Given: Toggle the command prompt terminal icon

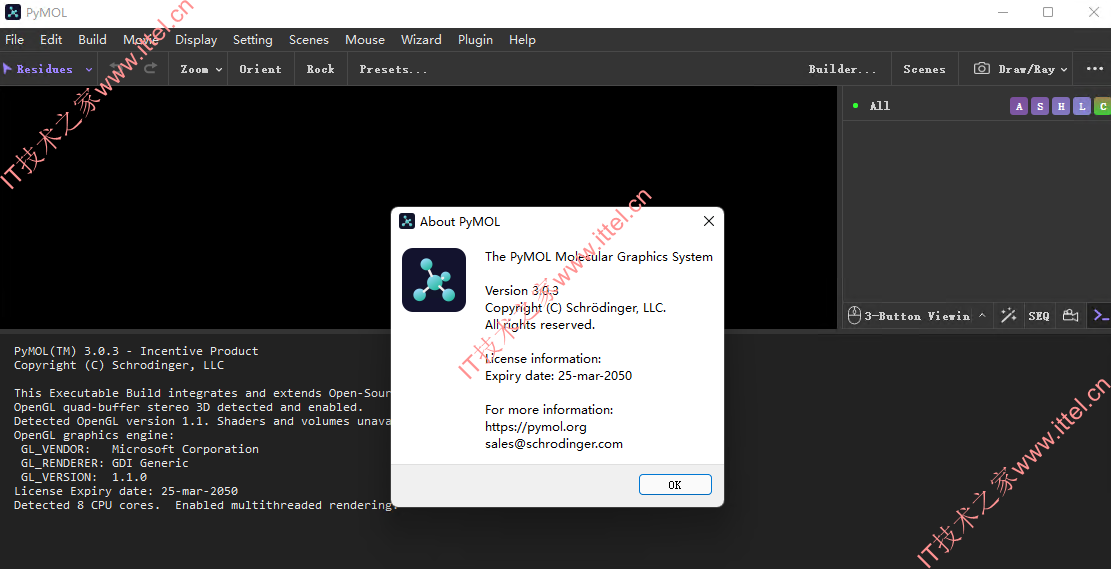Looking at the screenshot, I should 1101,315.
